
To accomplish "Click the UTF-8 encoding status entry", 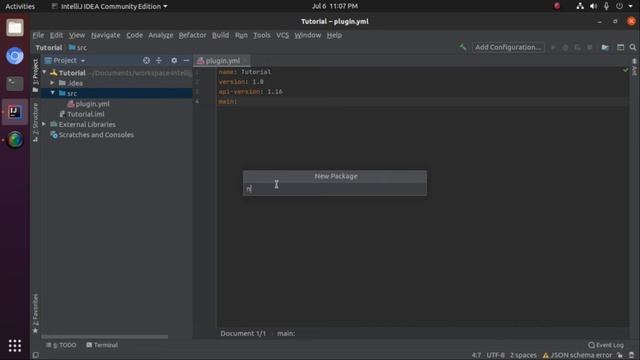I will point(496,356).
